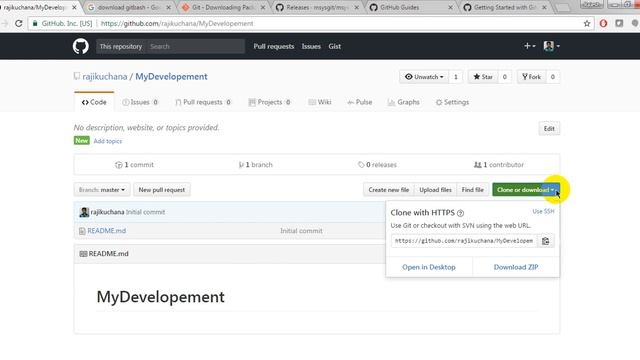Click the Add topics link
Viewport: 640px width, 360px height.
[108, 141]
